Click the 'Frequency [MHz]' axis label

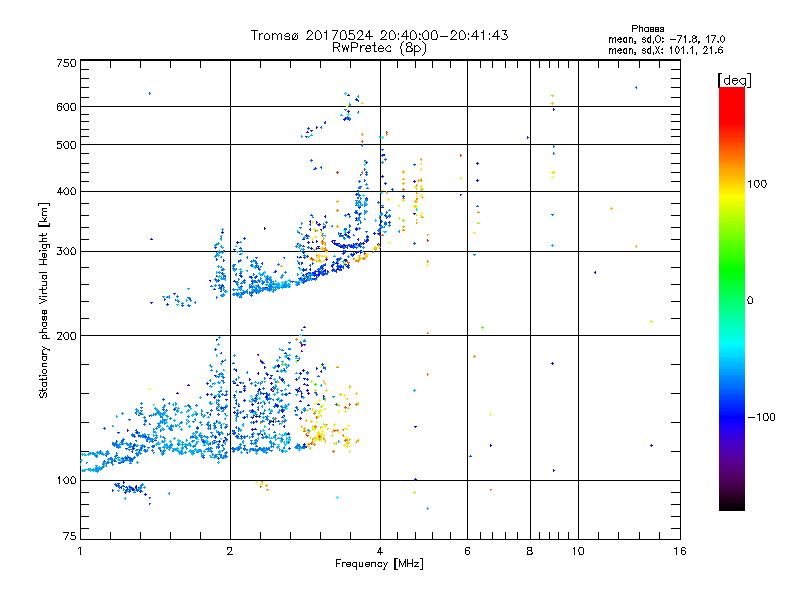(379, 564)
